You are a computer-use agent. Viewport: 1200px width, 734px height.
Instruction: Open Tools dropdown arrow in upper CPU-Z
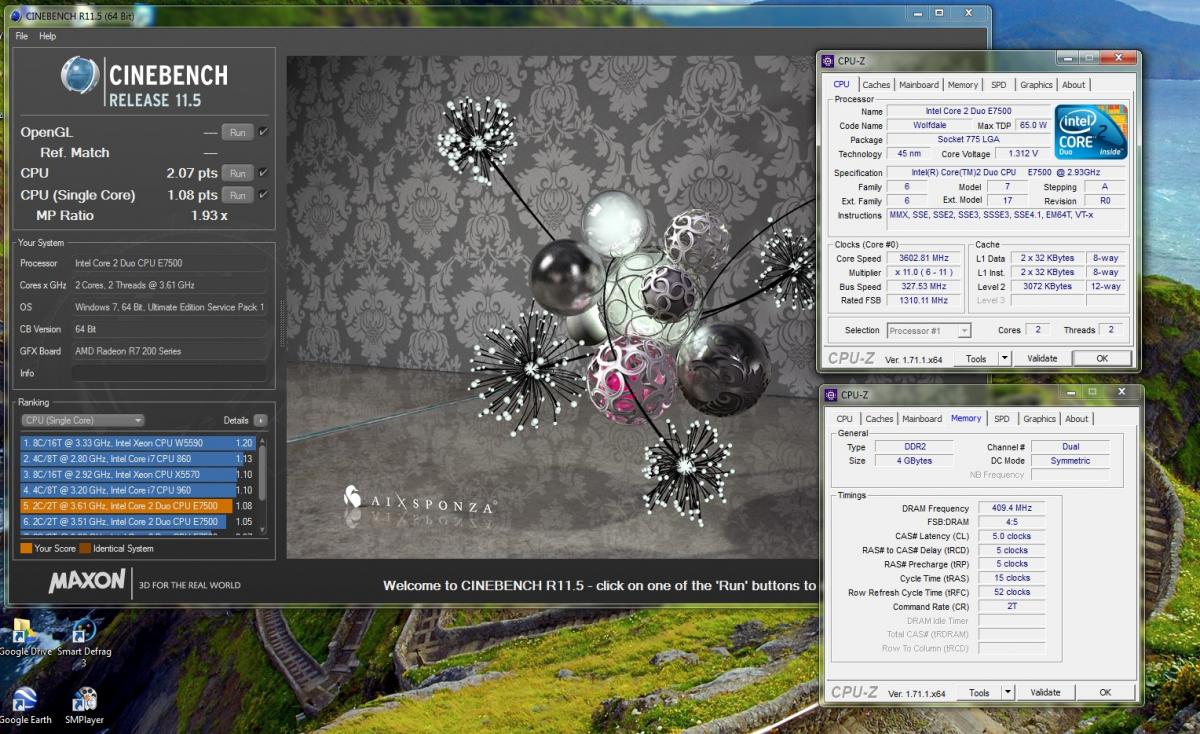coord(1004,358)
